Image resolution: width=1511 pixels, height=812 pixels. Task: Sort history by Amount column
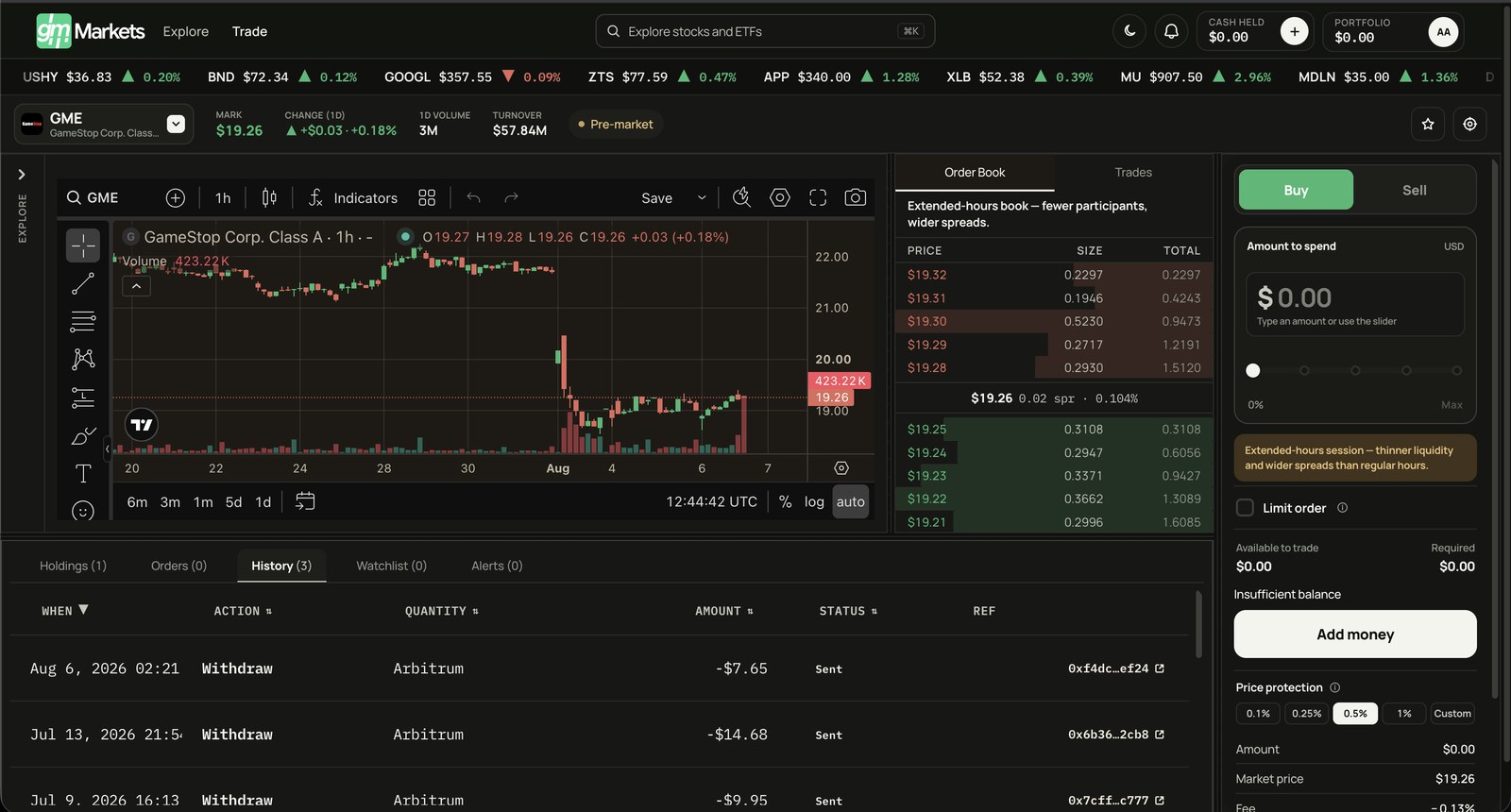click(724, 611)
